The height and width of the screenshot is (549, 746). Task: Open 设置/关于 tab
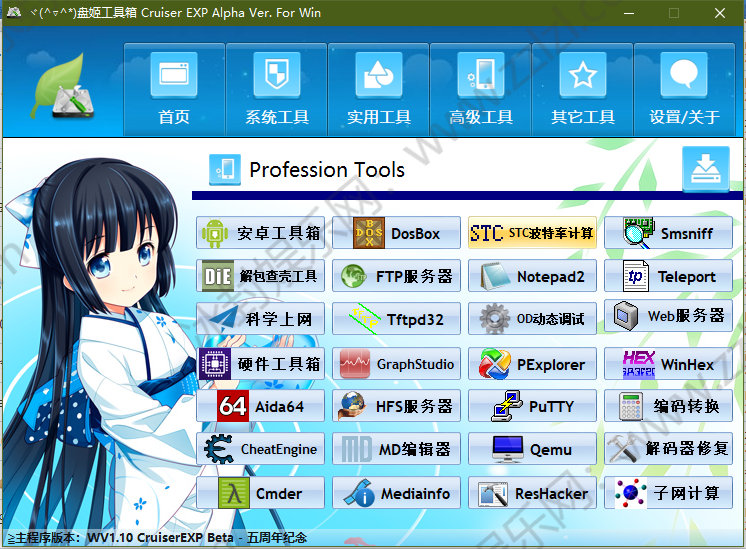(x=684, y=89)
